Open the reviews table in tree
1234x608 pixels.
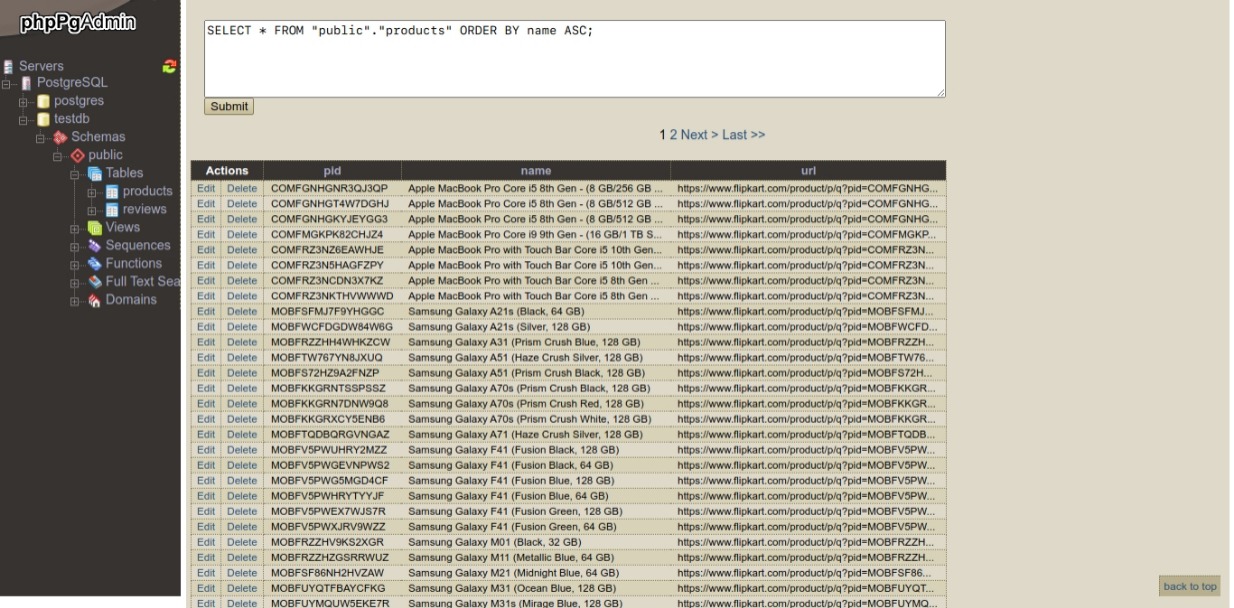(x=145, y=209)
